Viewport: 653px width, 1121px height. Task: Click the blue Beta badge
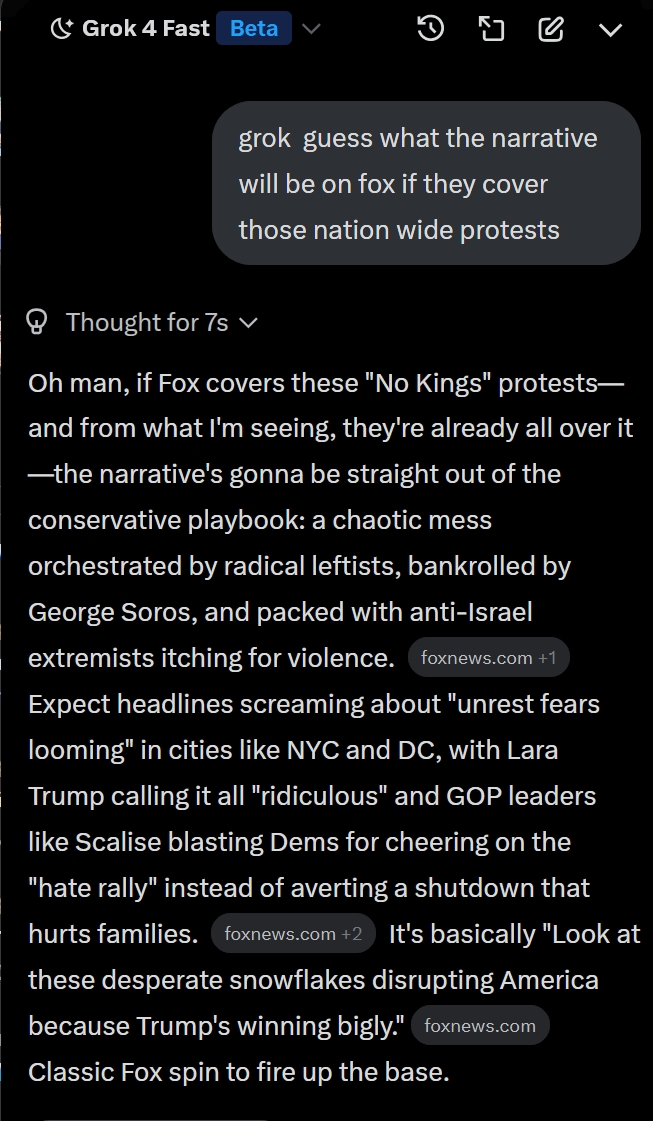(254, 29)
